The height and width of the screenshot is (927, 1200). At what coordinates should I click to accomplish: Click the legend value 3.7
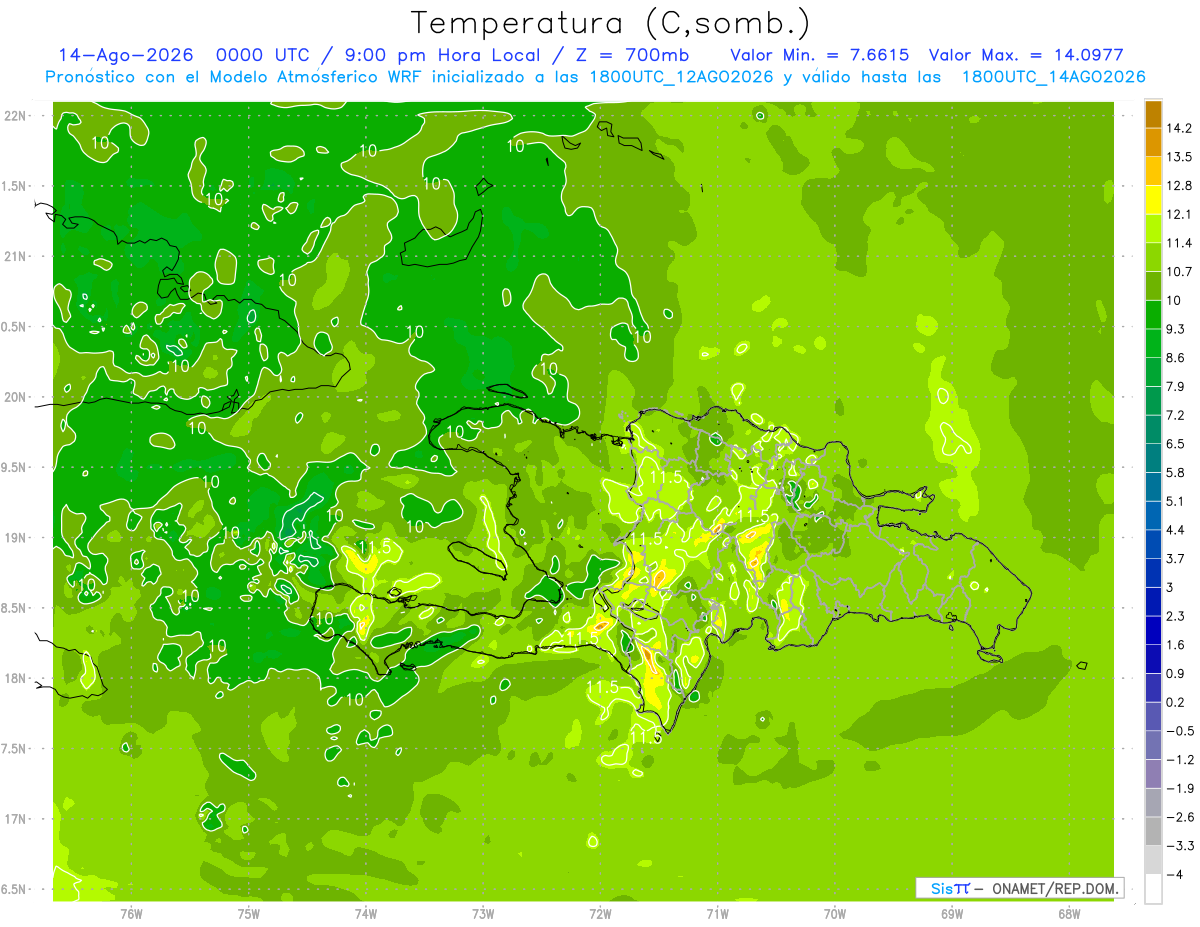1175,558
